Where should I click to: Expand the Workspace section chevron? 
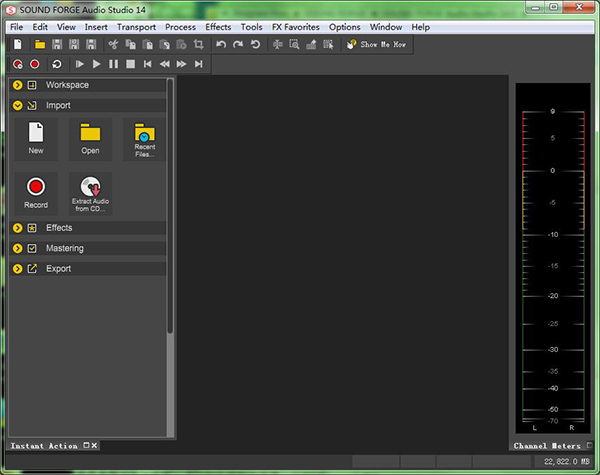tap(17, 85)
